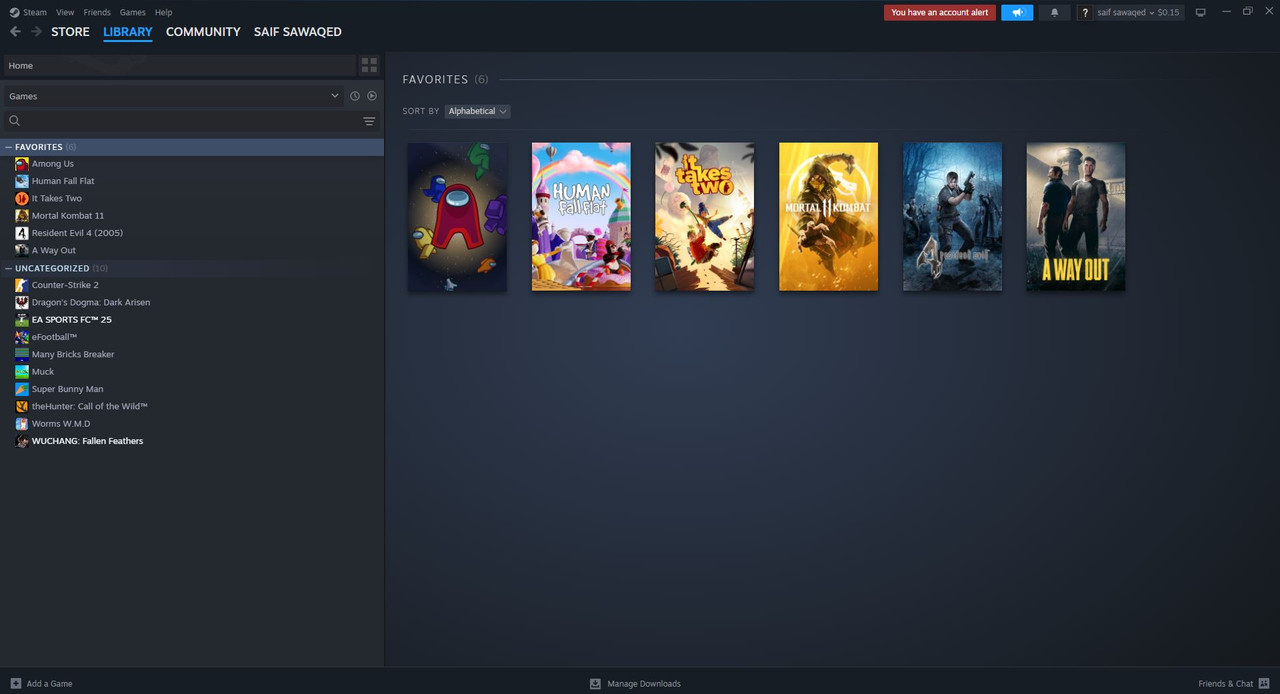Open the Friends menu
The image size is (1280, 694).
[97, 12]
